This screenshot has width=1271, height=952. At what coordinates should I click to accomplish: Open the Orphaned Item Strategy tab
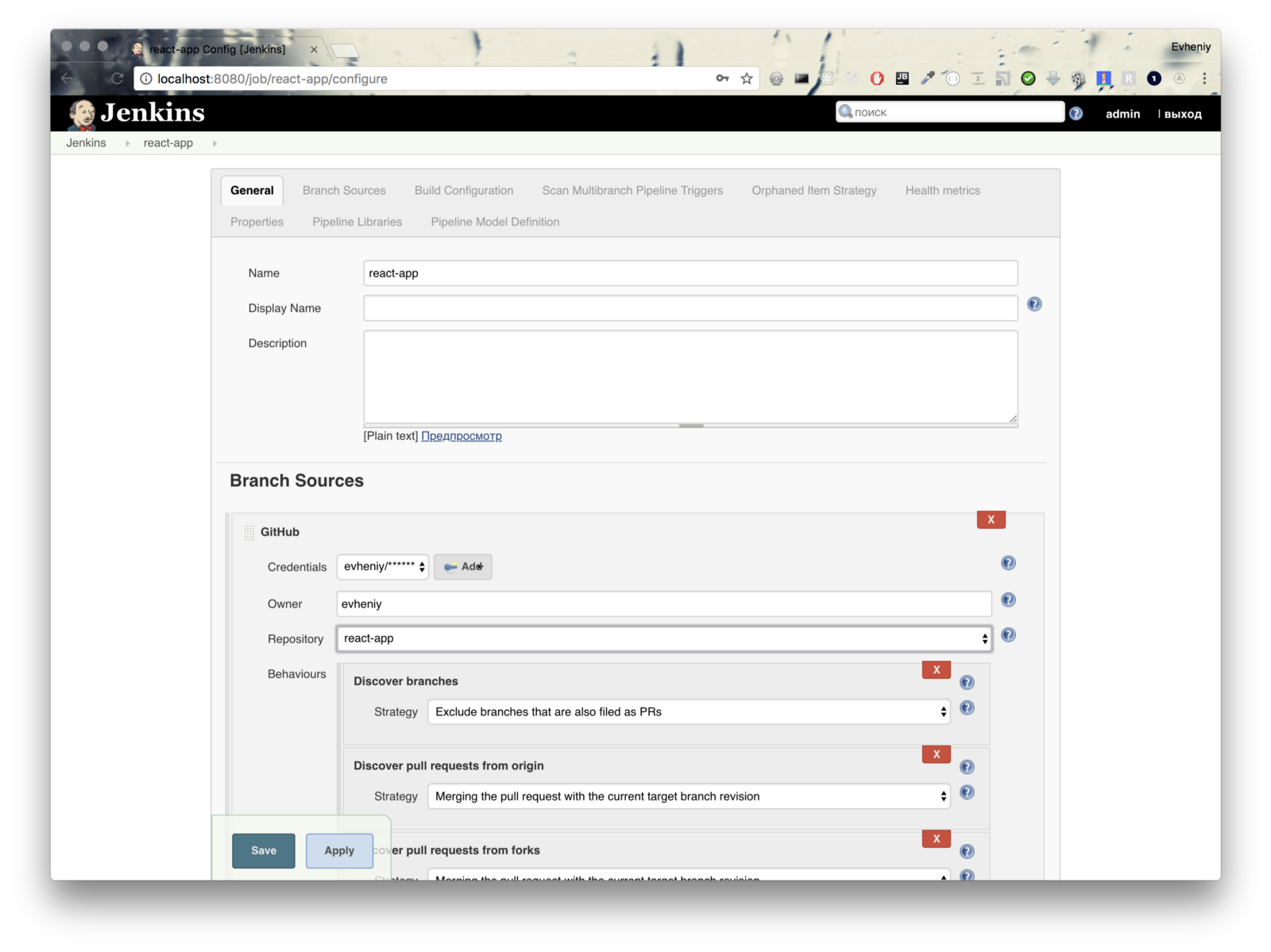pyautogui.click(x=814, y=191)
